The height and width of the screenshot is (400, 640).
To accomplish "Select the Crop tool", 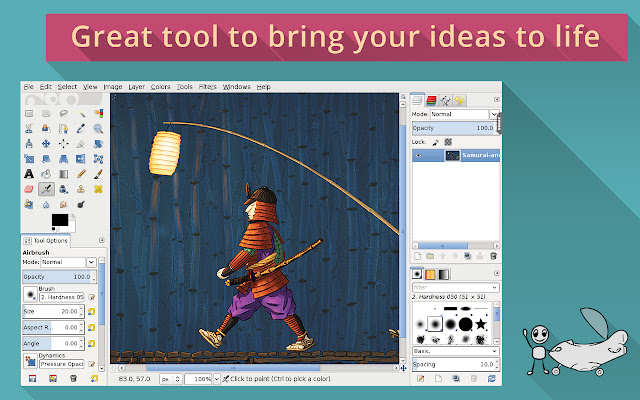I will (81, 144).
